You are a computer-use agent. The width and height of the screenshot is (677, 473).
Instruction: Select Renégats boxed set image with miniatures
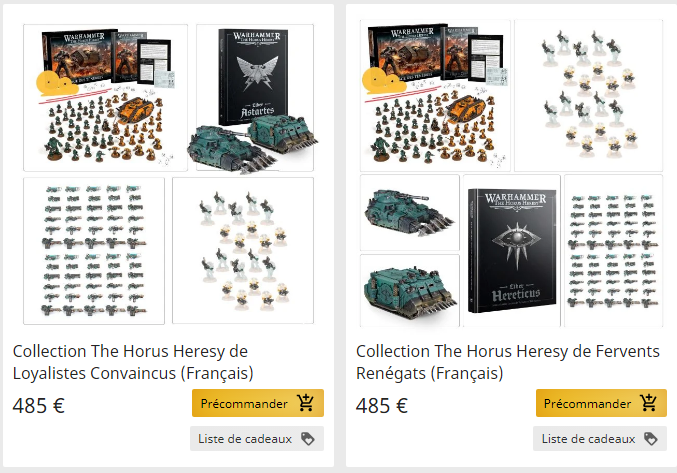pyautogui.click(x=435, y=96)
